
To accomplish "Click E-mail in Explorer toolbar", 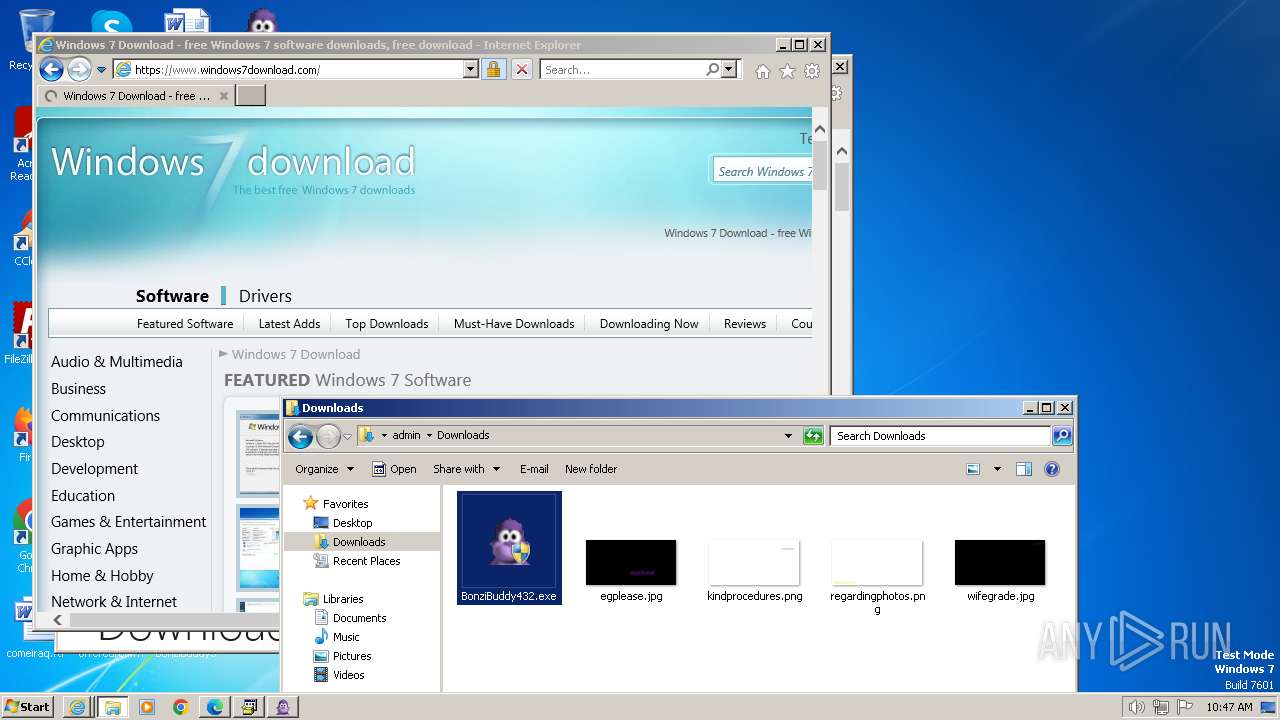I will [x=534, y=469].
